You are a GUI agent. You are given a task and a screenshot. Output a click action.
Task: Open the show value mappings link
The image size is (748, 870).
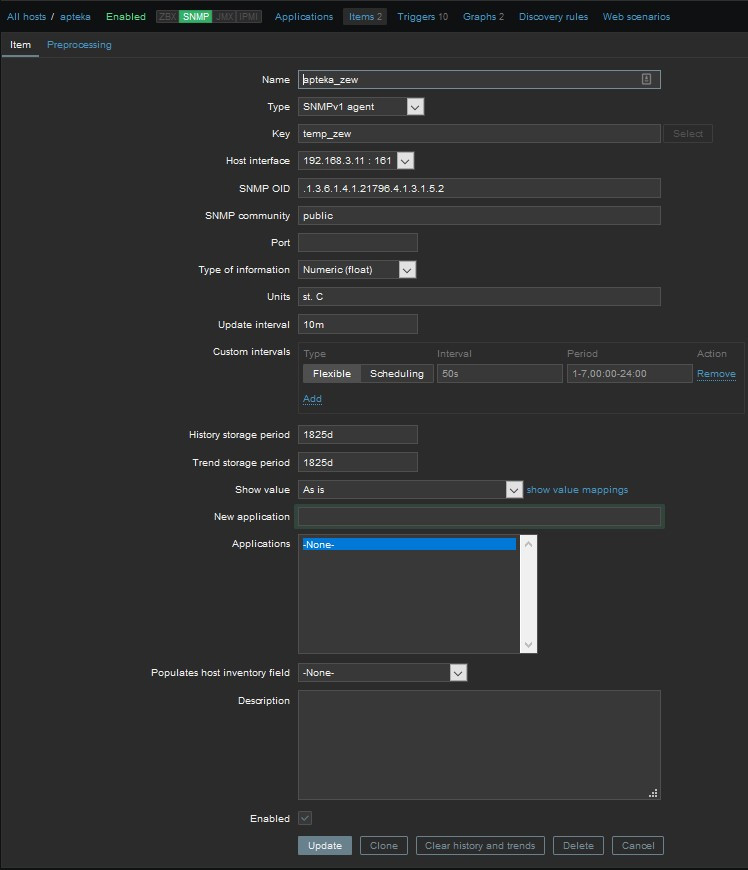click(577, 490)
